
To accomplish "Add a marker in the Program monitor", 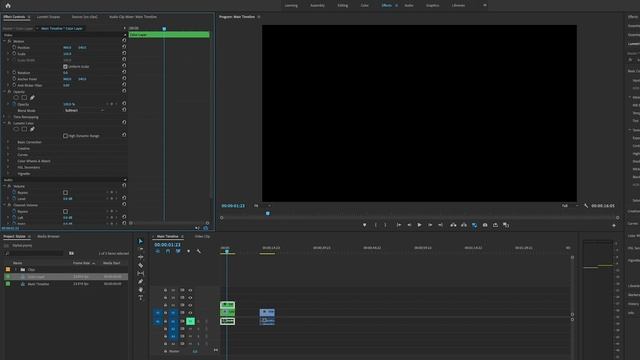I will 364,225.
